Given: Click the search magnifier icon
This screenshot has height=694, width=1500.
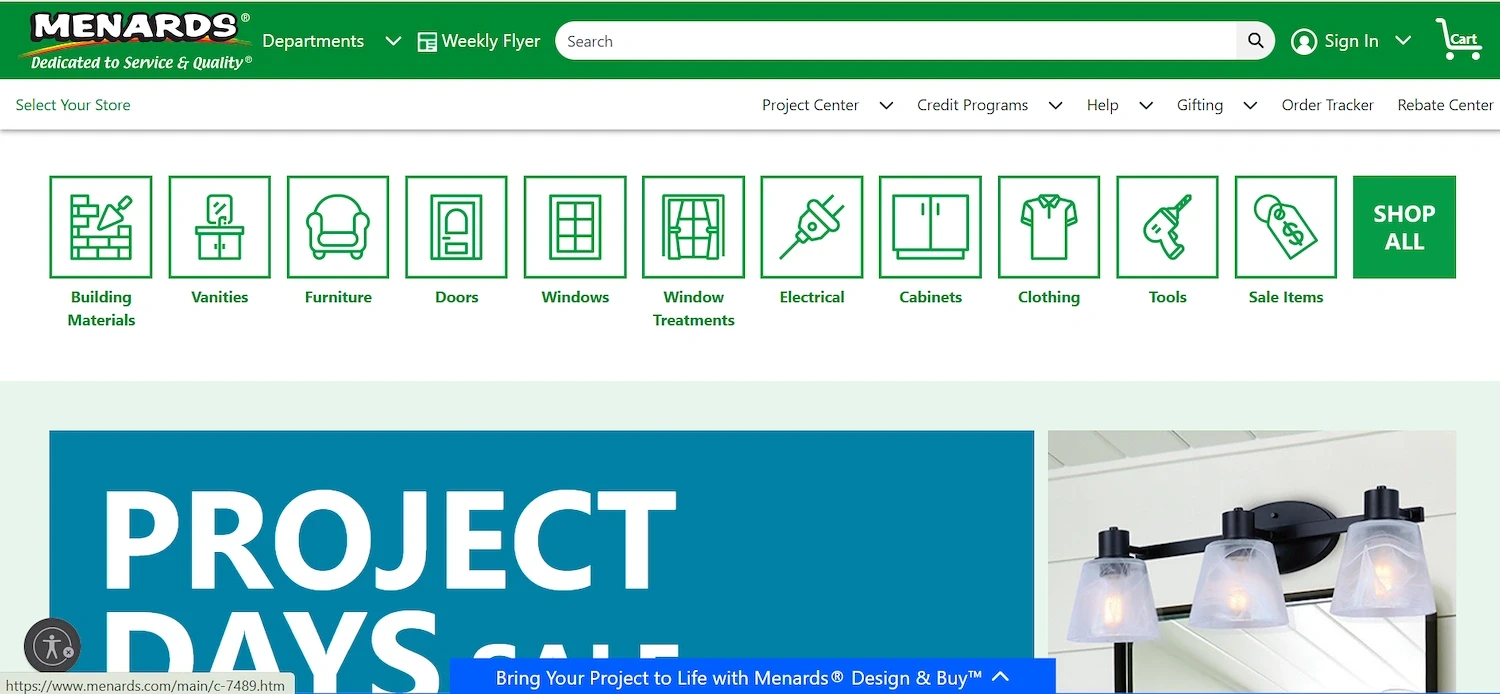Looking at the screenshot, I should [1256, 41].
